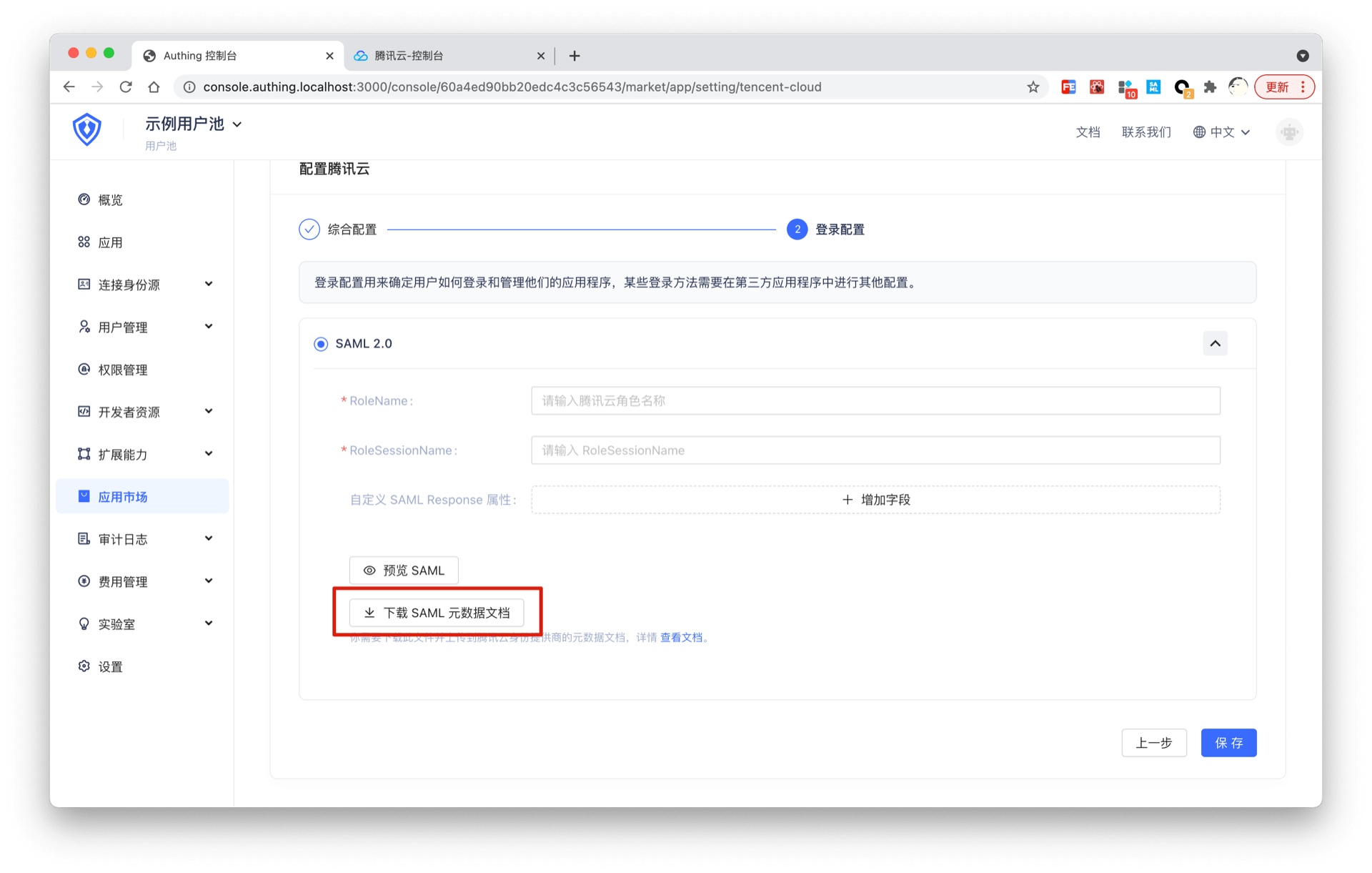This screenshot has height=873, width=1372.
Task: Bookmark page with star icon
Action: 1033,87
